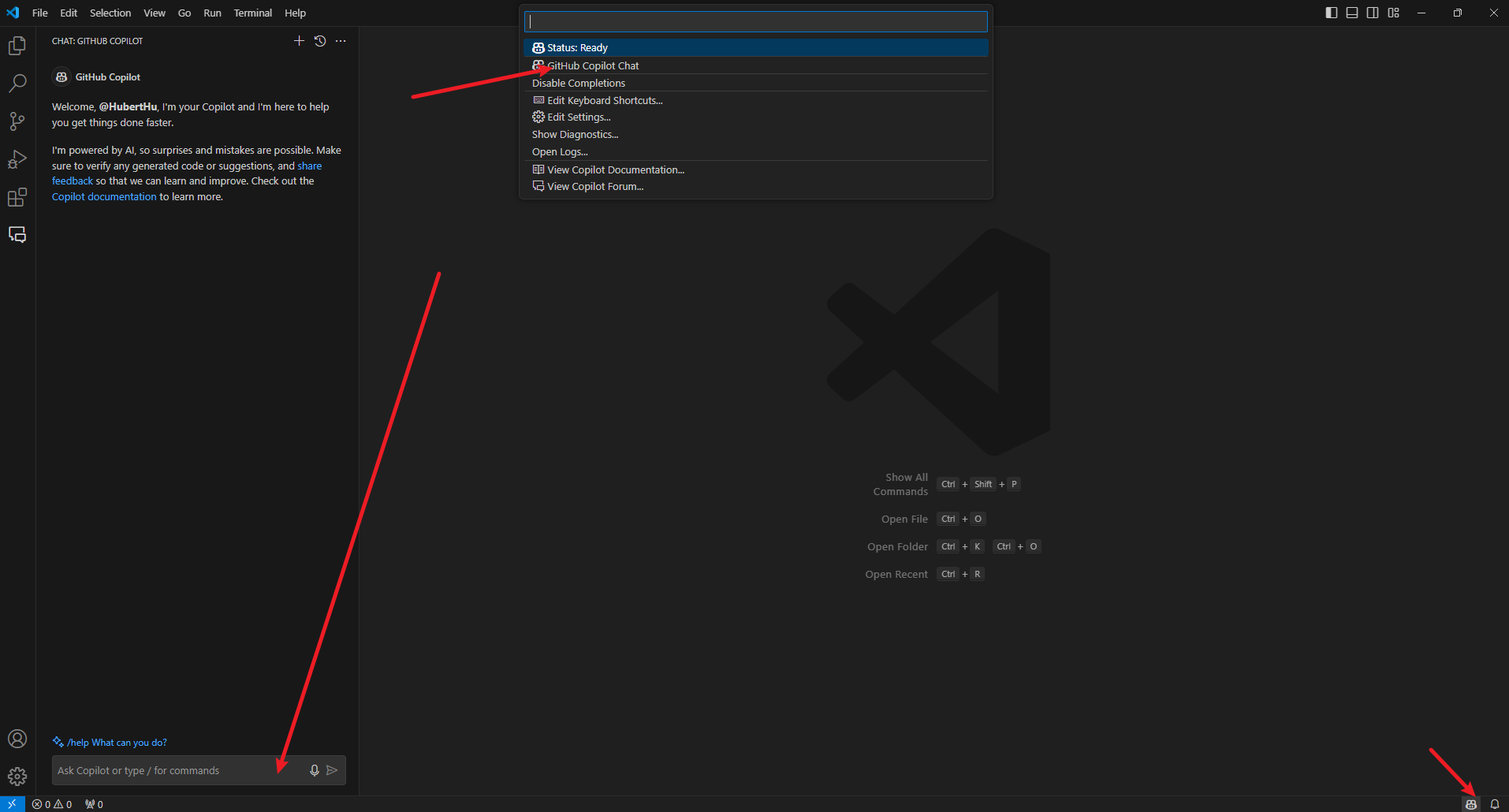
Task: Open remote window indicator in status bar
Action: tap(13, 804)
